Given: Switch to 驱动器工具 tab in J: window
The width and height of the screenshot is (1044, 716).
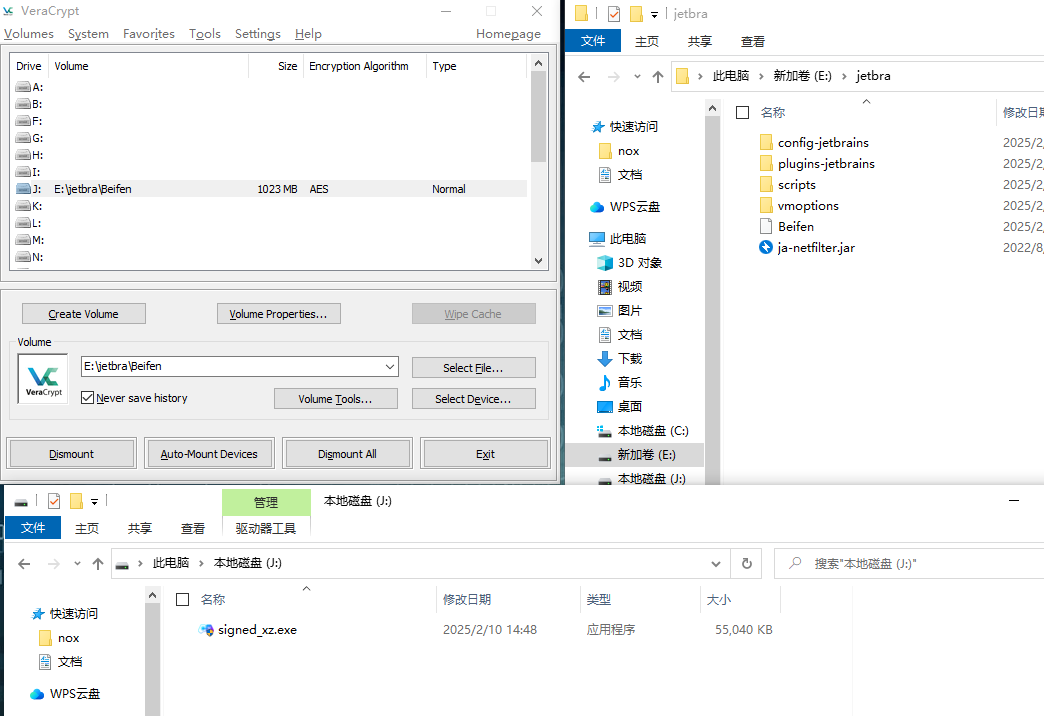Looking at the screenshot, I should coord(266,529).
